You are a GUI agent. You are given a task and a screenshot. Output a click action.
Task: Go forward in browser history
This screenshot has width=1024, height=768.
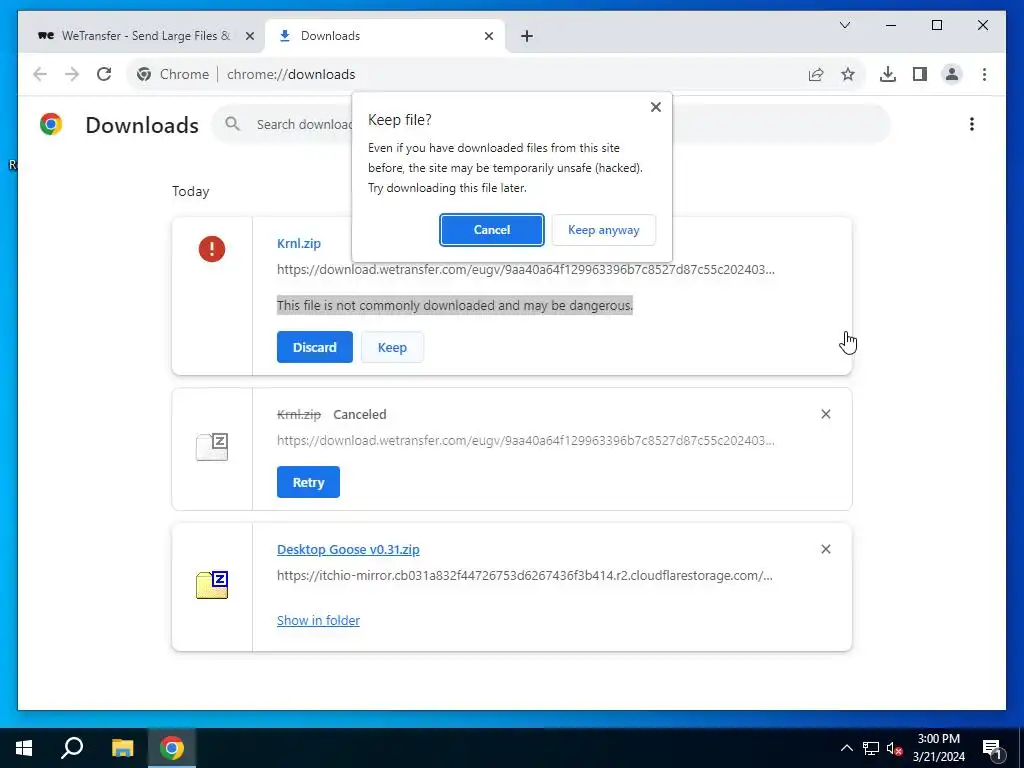coord(72,74)
